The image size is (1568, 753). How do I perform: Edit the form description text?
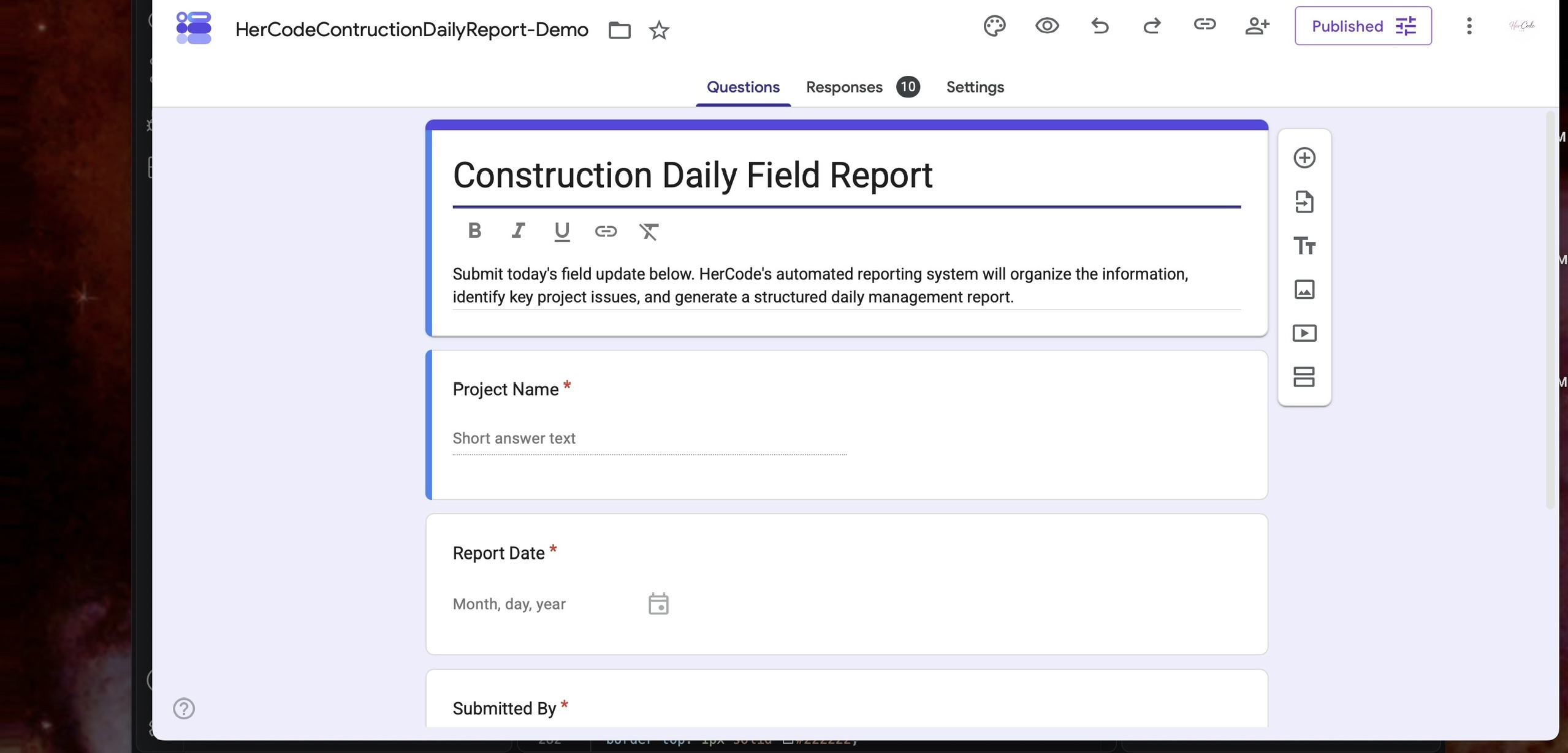click(846, 286)
